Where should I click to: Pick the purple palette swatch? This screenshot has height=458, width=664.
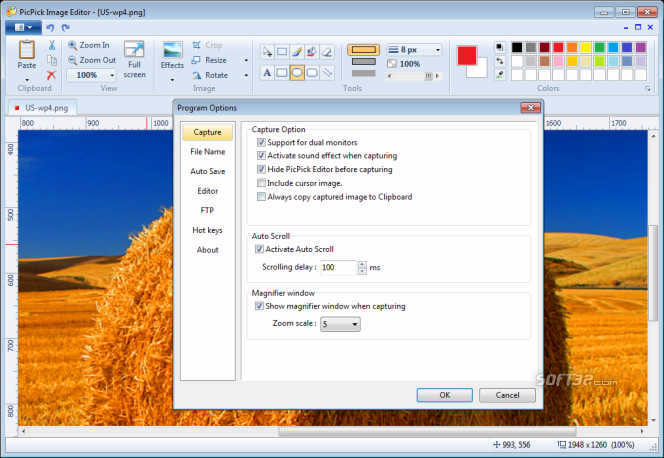click(x=641, y=47)
